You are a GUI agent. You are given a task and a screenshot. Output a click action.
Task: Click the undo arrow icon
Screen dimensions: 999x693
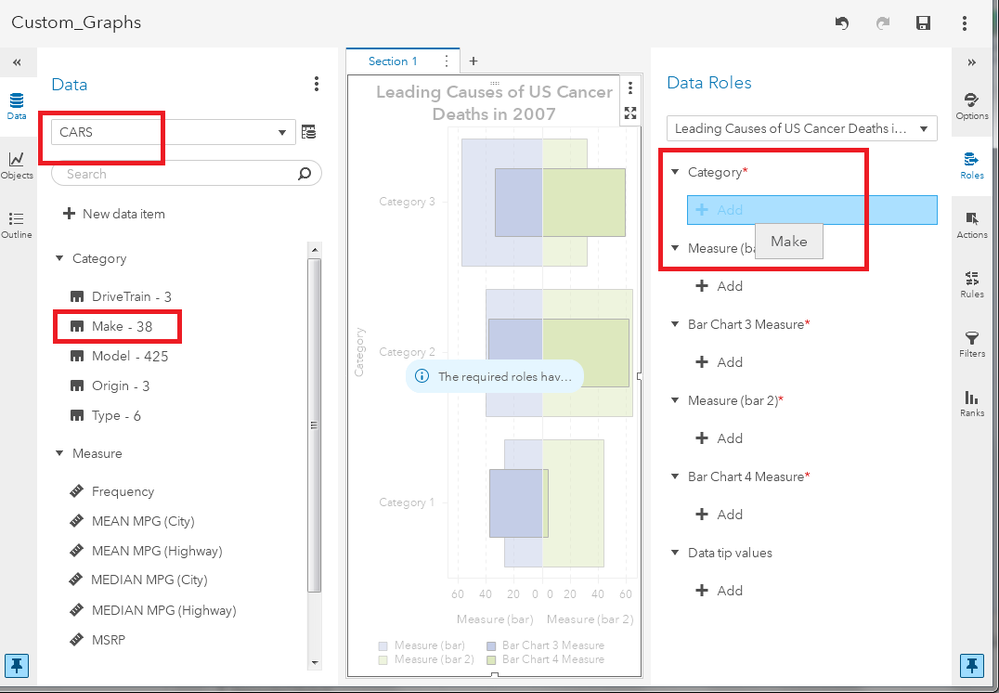(x=842, y=23)
